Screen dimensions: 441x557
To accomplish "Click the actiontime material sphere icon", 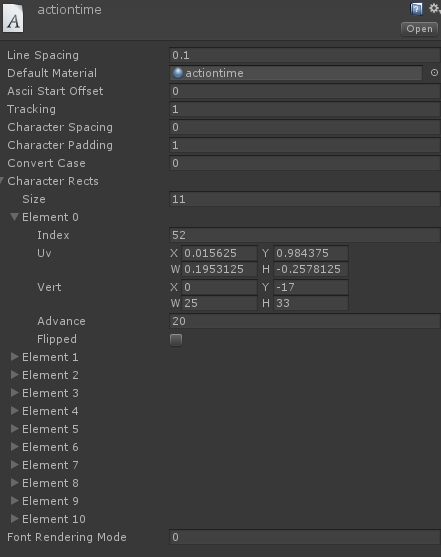I will click(178, 73).
